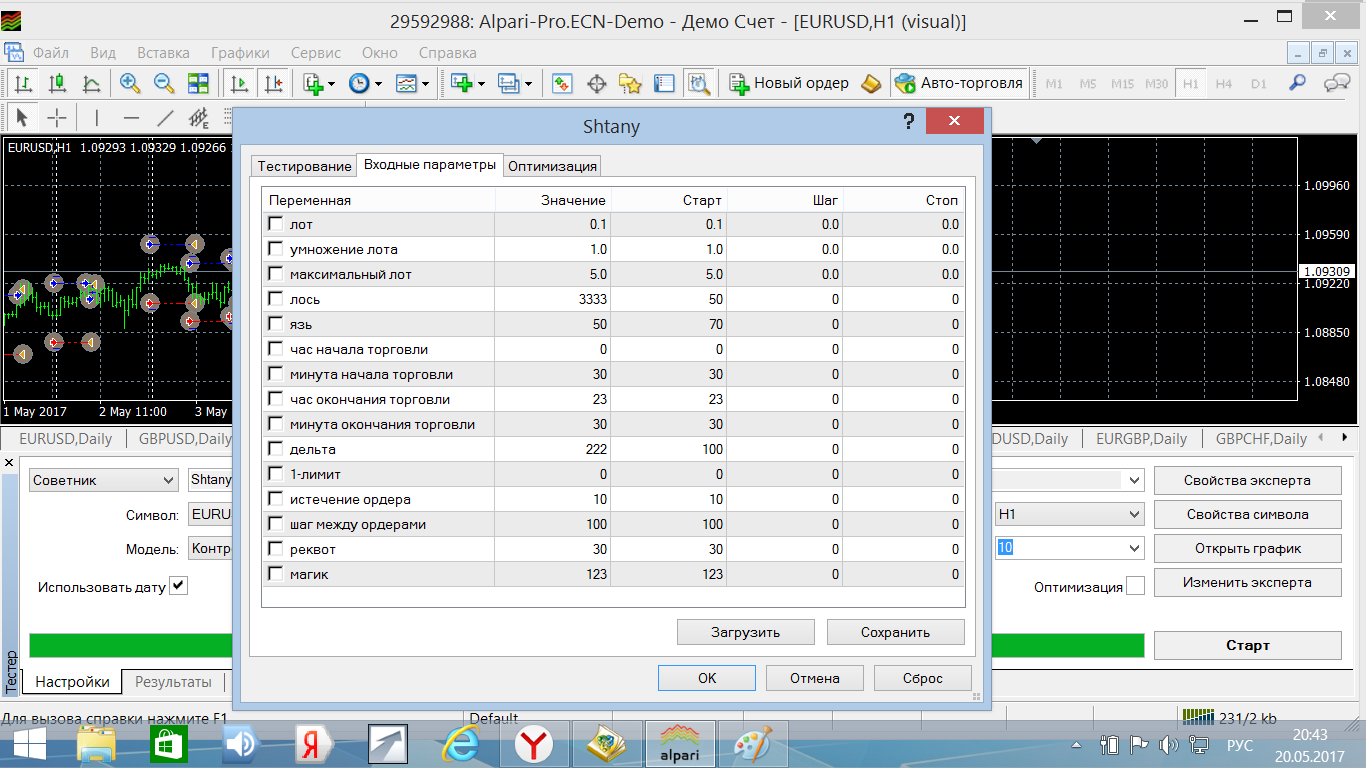Viewport: 1366px width, 768px height.
Task: Toggle the 'лось' parameter checkbox
Action: (276, 299)
